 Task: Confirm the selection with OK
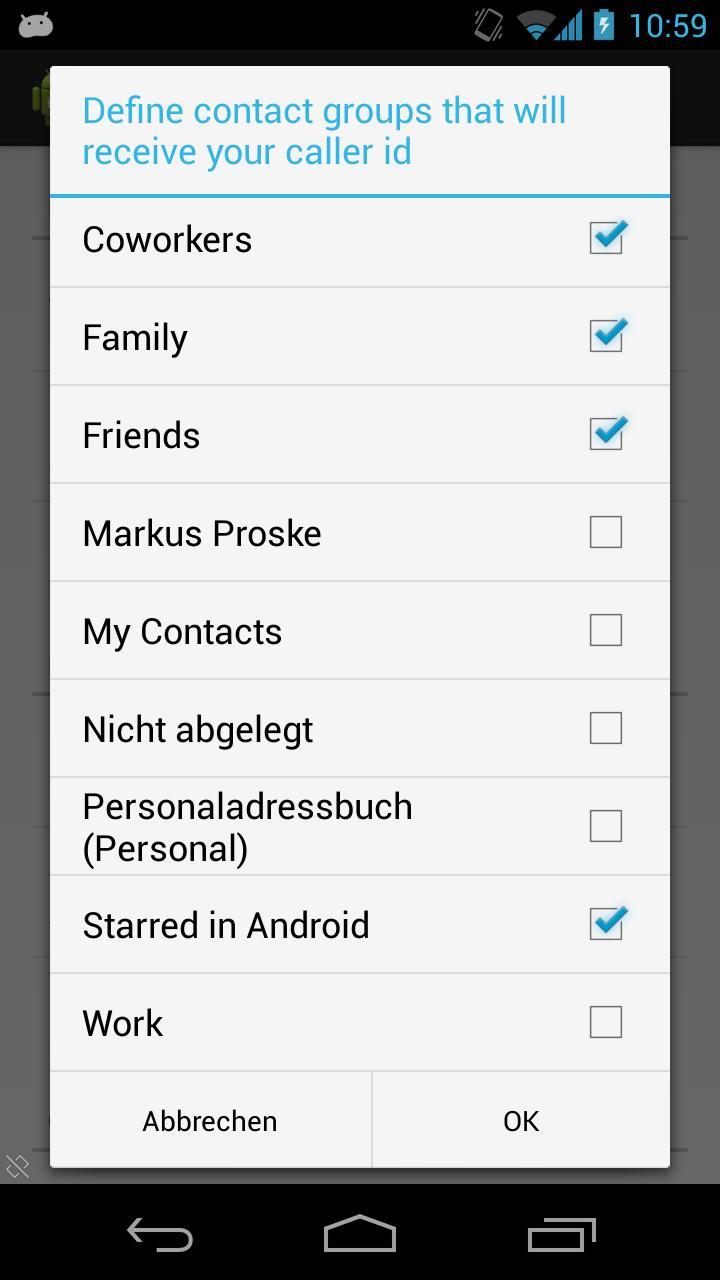pos(521,1121)
